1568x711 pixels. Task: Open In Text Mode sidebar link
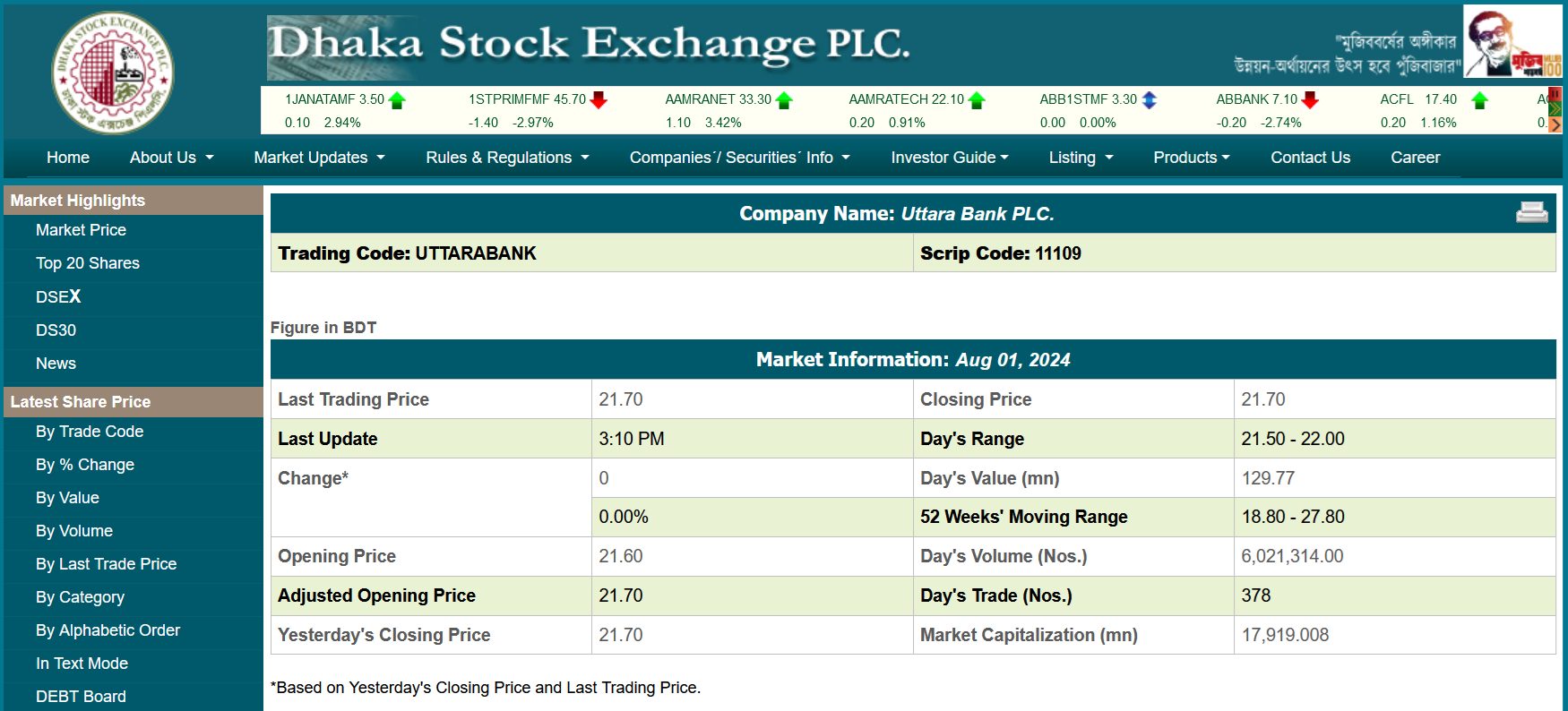(82, 664)
